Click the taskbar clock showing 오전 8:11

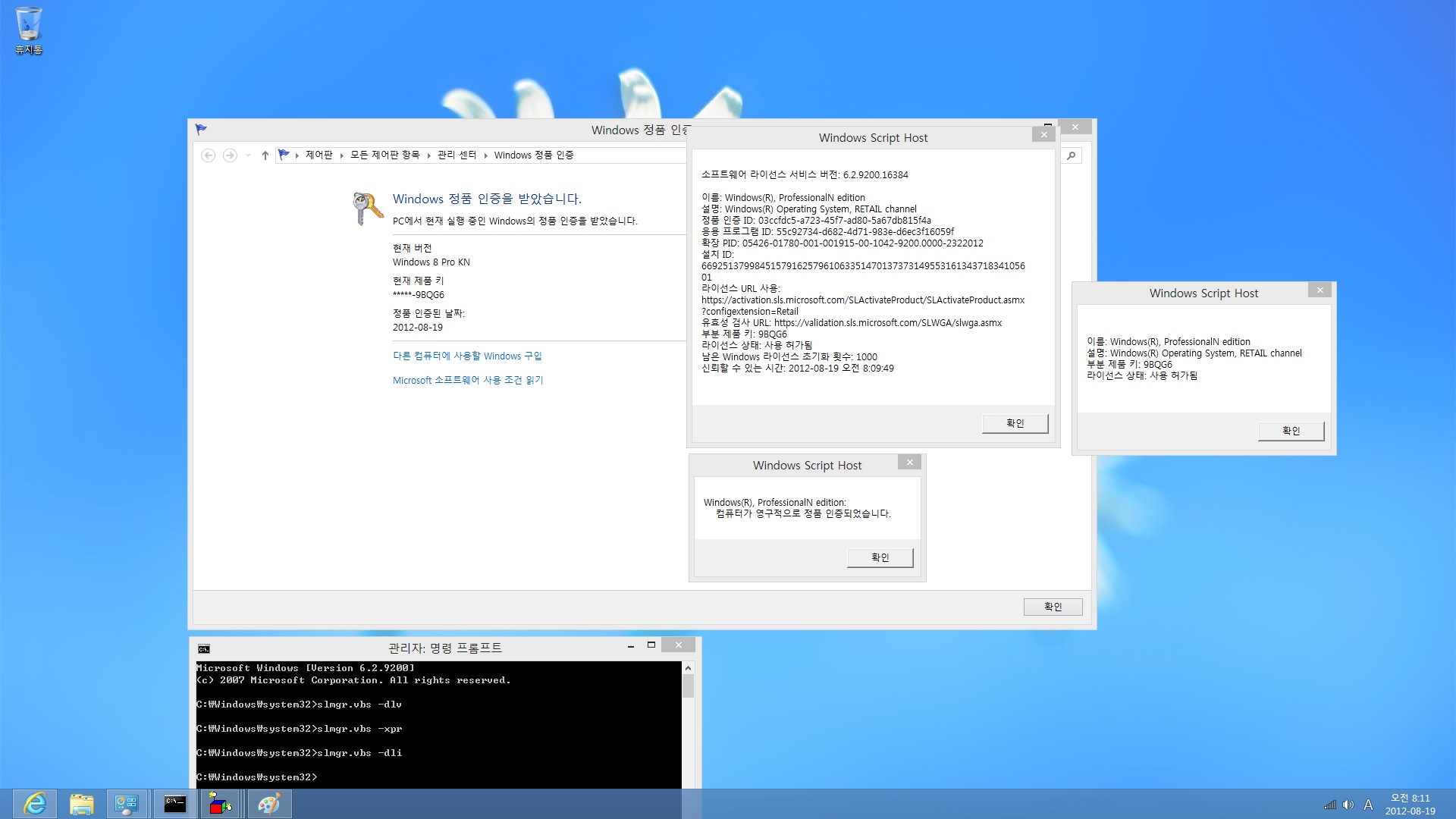tap(1410, 804)
